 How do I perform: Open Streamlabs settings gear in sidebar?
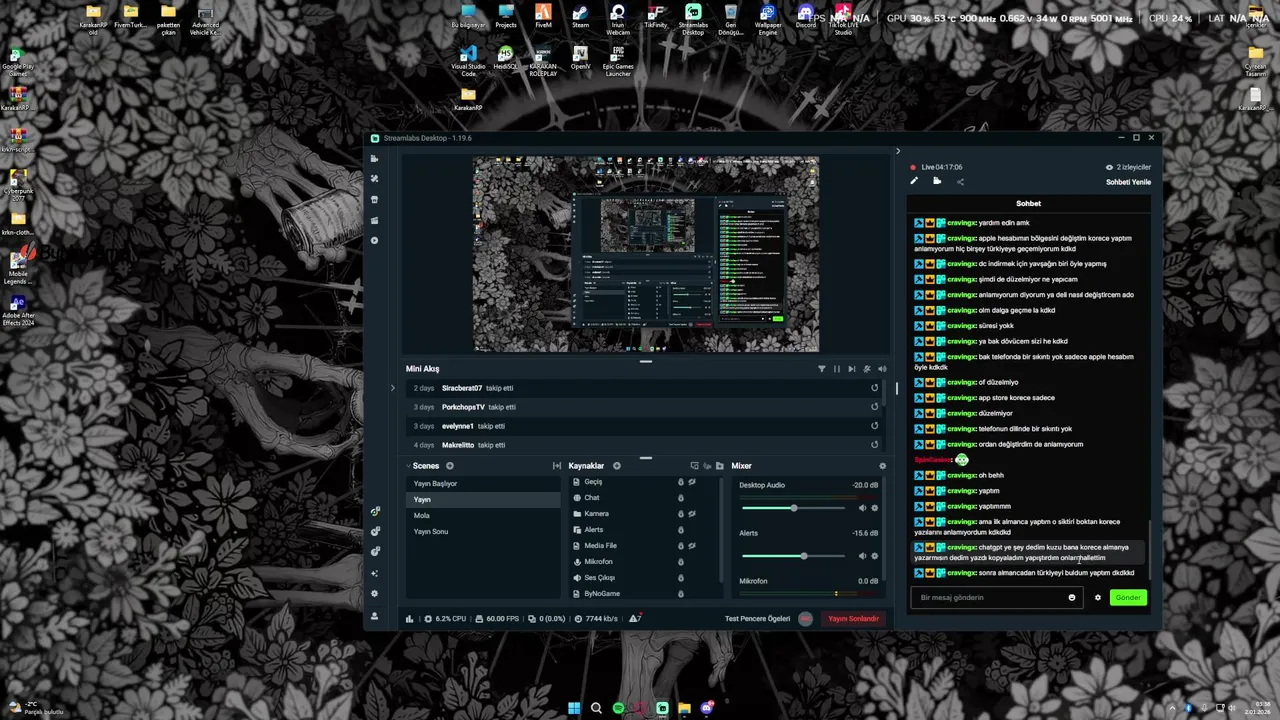[x=375, y=594]
